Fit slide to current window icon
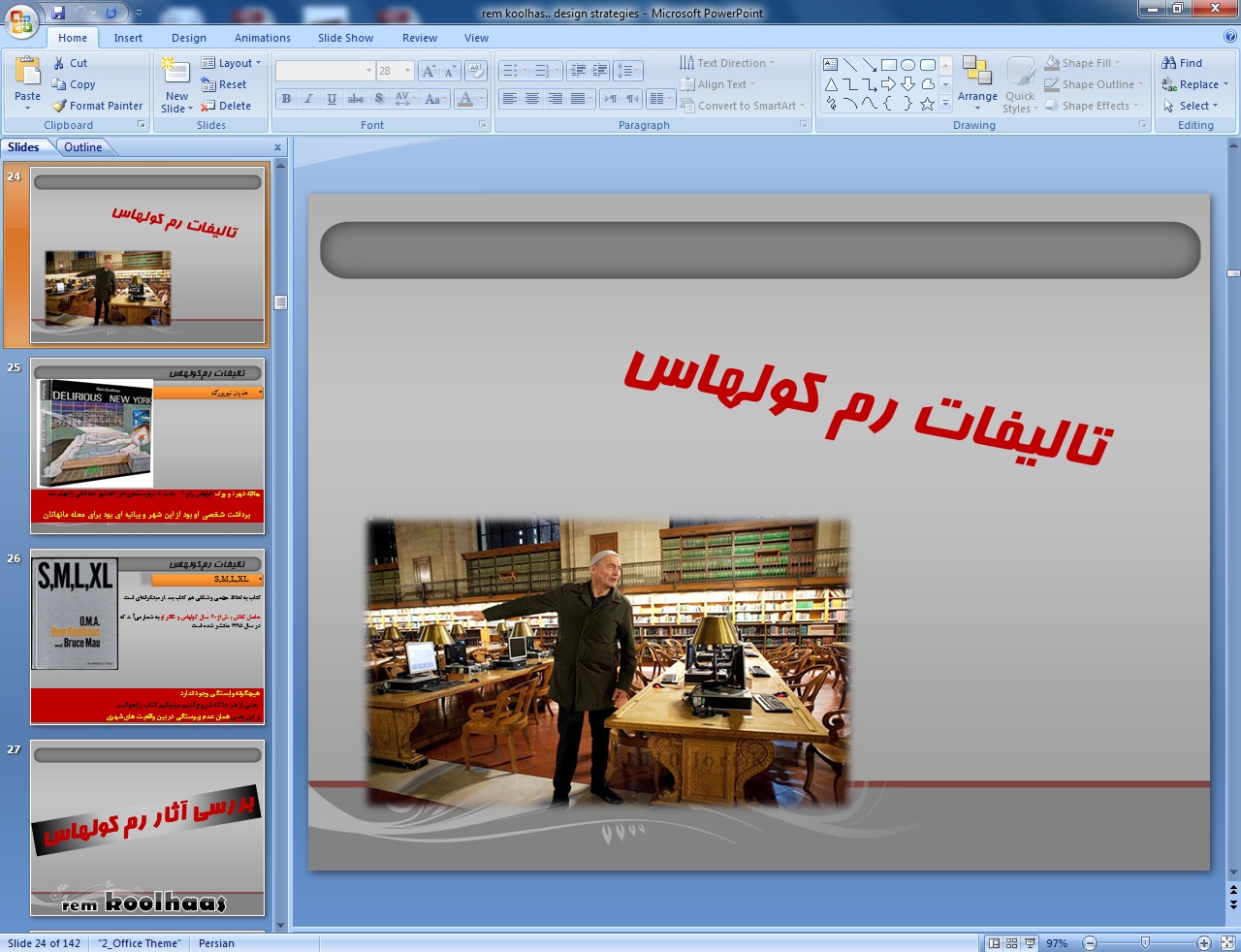 point(1227,942)
